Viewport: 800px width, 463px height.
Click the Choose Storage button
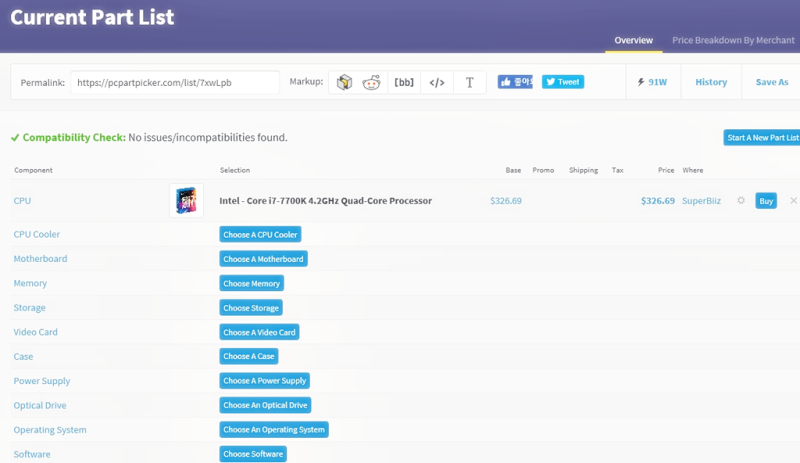point(251,308)
